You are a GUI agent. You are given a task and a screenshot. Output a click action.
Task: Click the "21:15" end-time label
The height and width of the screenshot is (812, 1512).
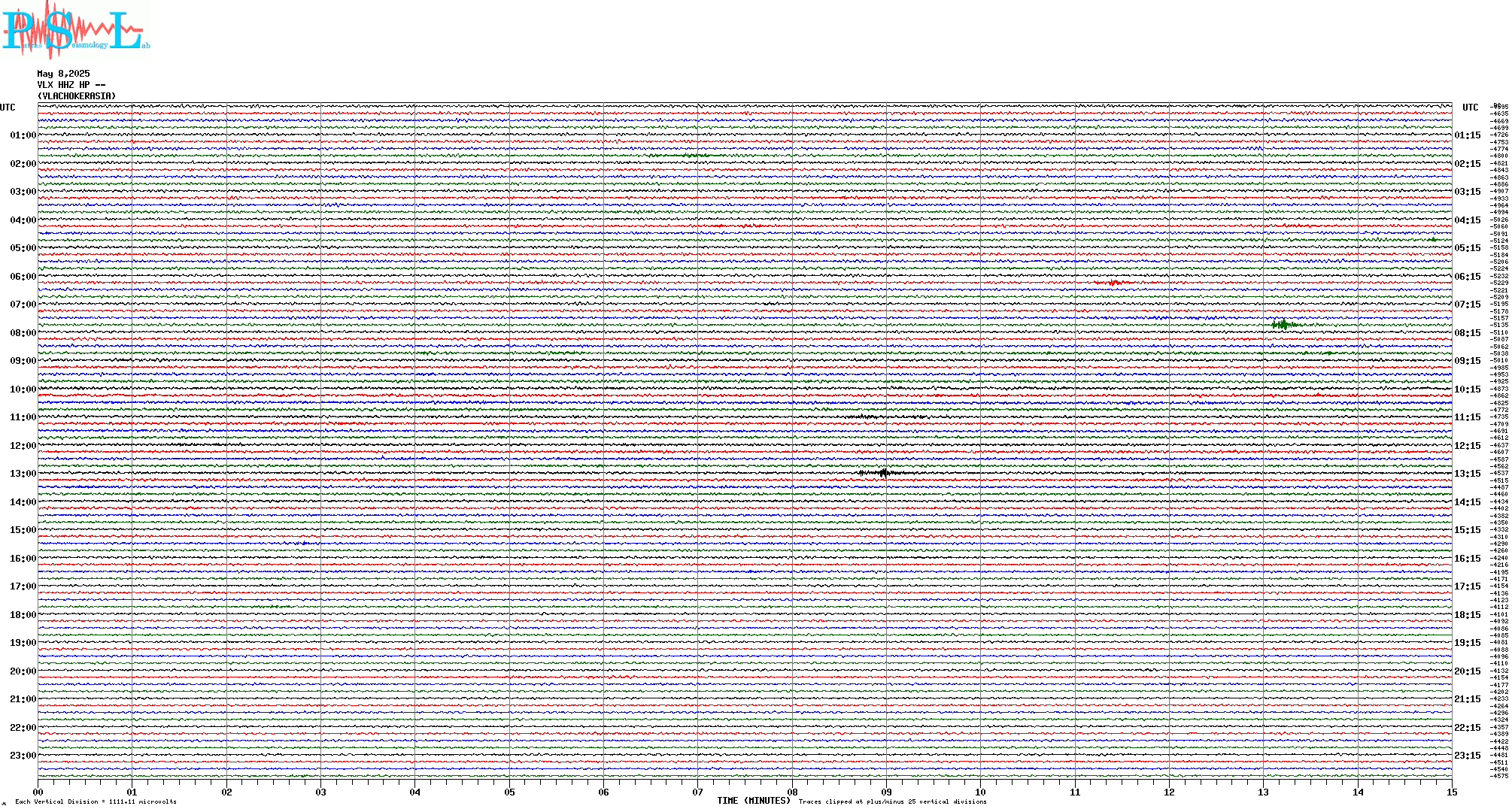pyautogui.click(x=1468, y=699)
